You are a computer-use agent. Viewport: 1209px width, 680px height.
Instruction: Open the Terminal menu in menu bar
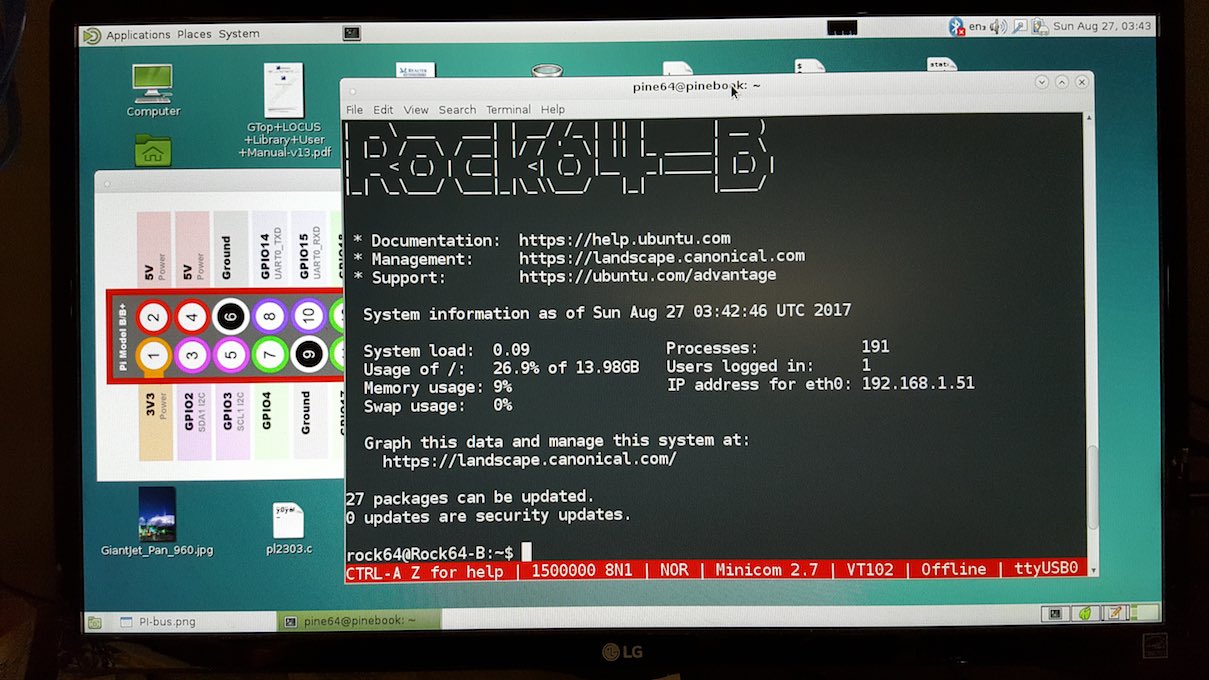pos(508,110)
